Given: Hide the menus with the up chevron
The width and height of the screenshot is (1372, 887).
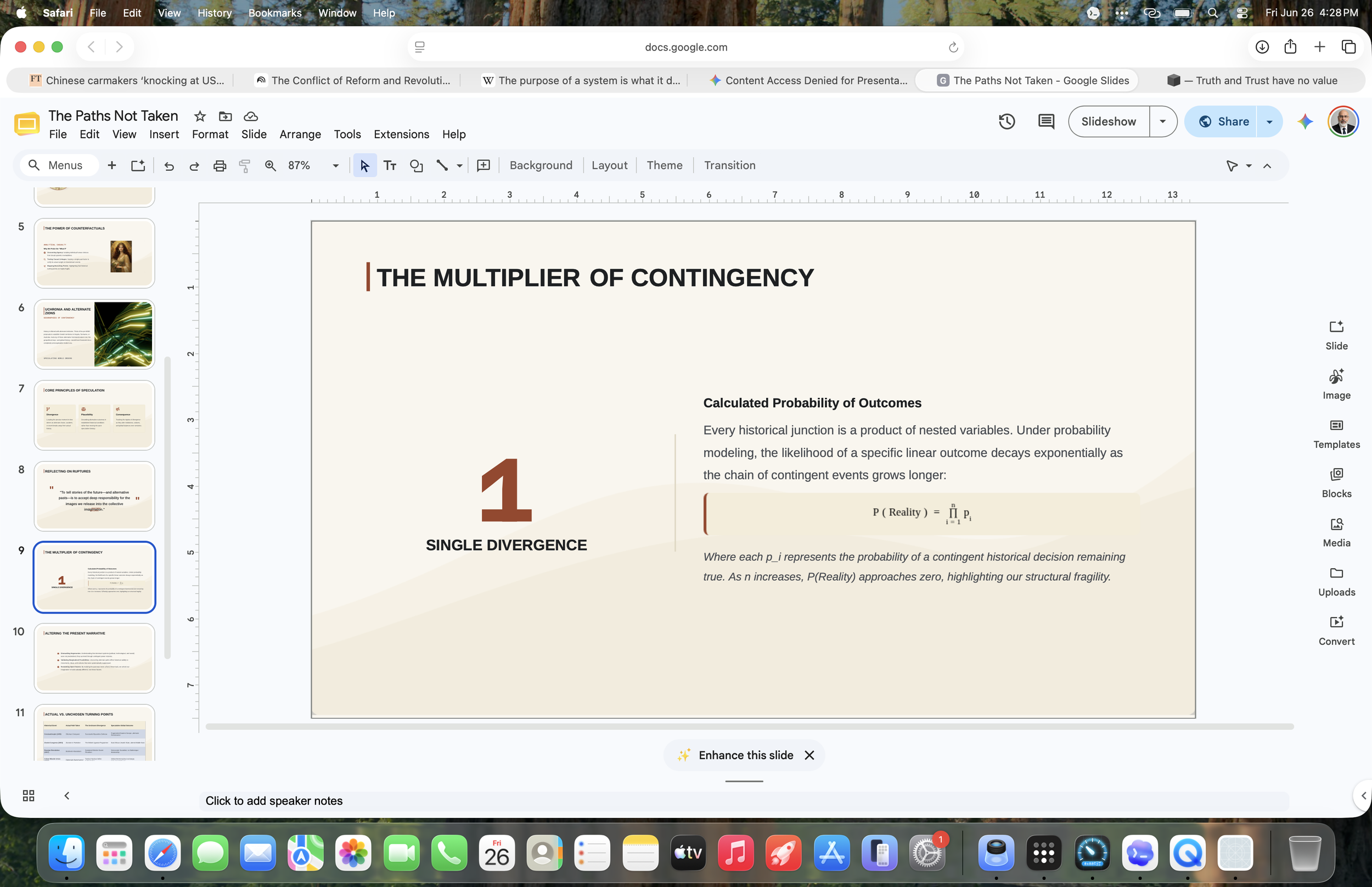Looking at the screenshot, I should click(1267, 166).
